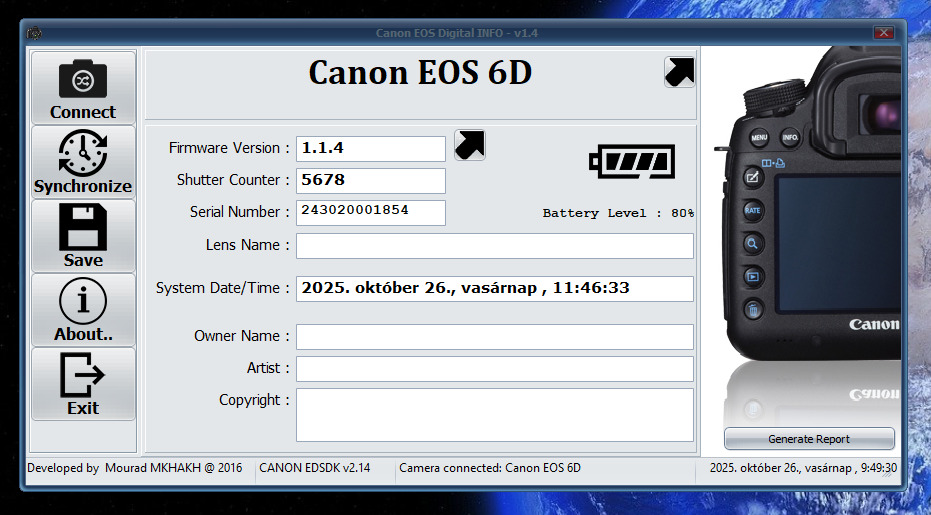Click the 'Canon EOS 6D' heading
The width and height of the screenshot is (931, 515).
420,73
